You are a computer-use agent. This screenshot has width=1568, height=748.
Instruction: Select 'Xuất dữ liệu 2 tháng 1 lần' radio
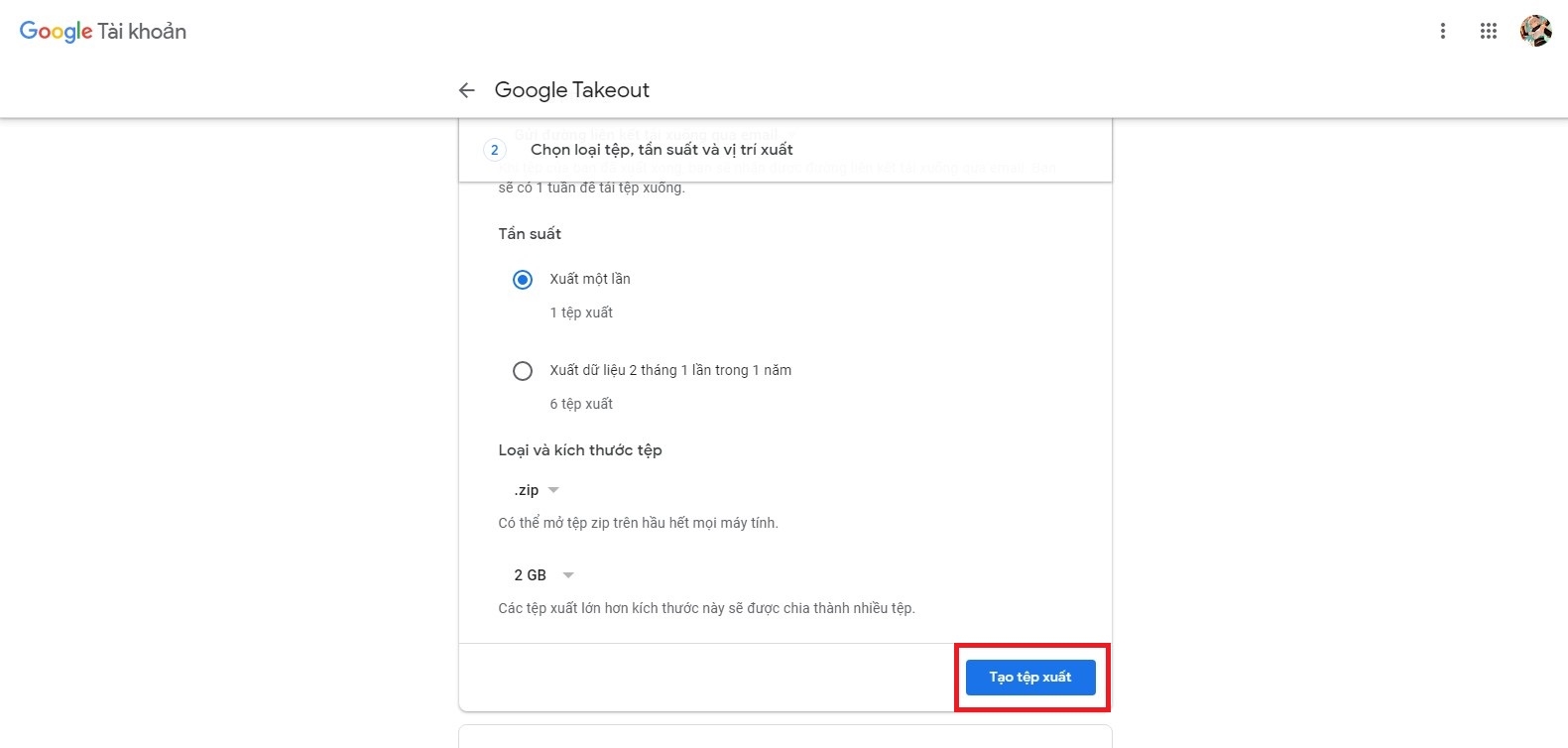523,371
